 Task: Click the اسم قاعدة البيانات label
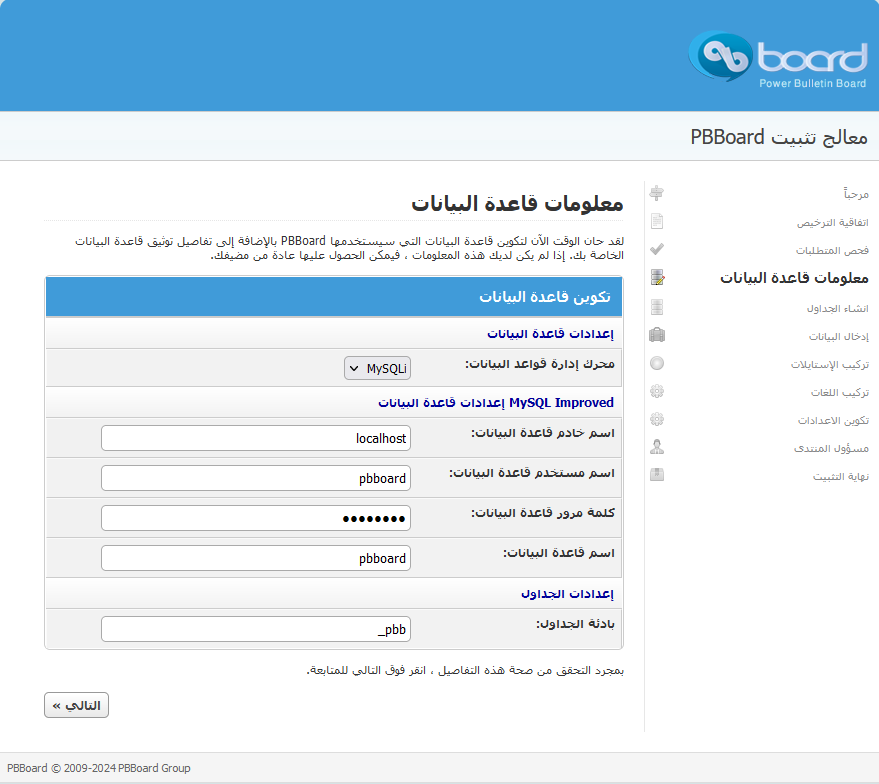coord(559,554)
